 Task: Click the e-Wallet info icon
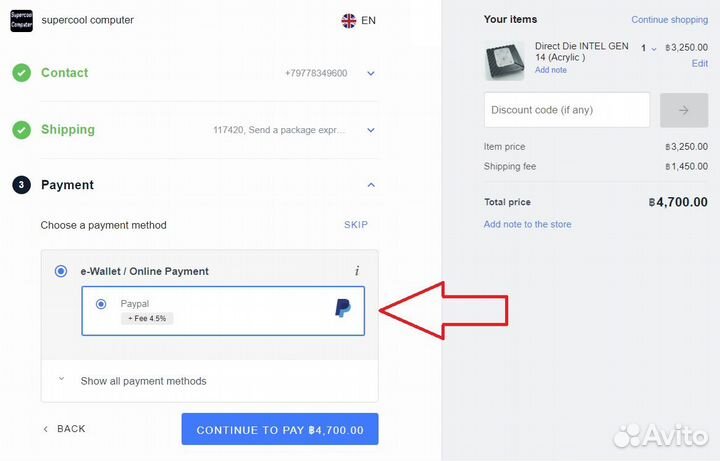point(357,271)
